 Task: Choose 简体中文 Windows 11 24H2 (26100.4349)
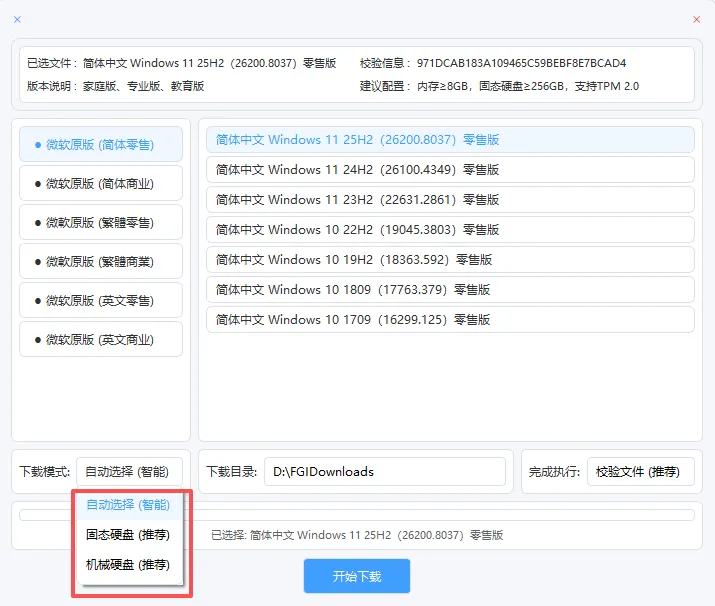[x=450, y=170]
